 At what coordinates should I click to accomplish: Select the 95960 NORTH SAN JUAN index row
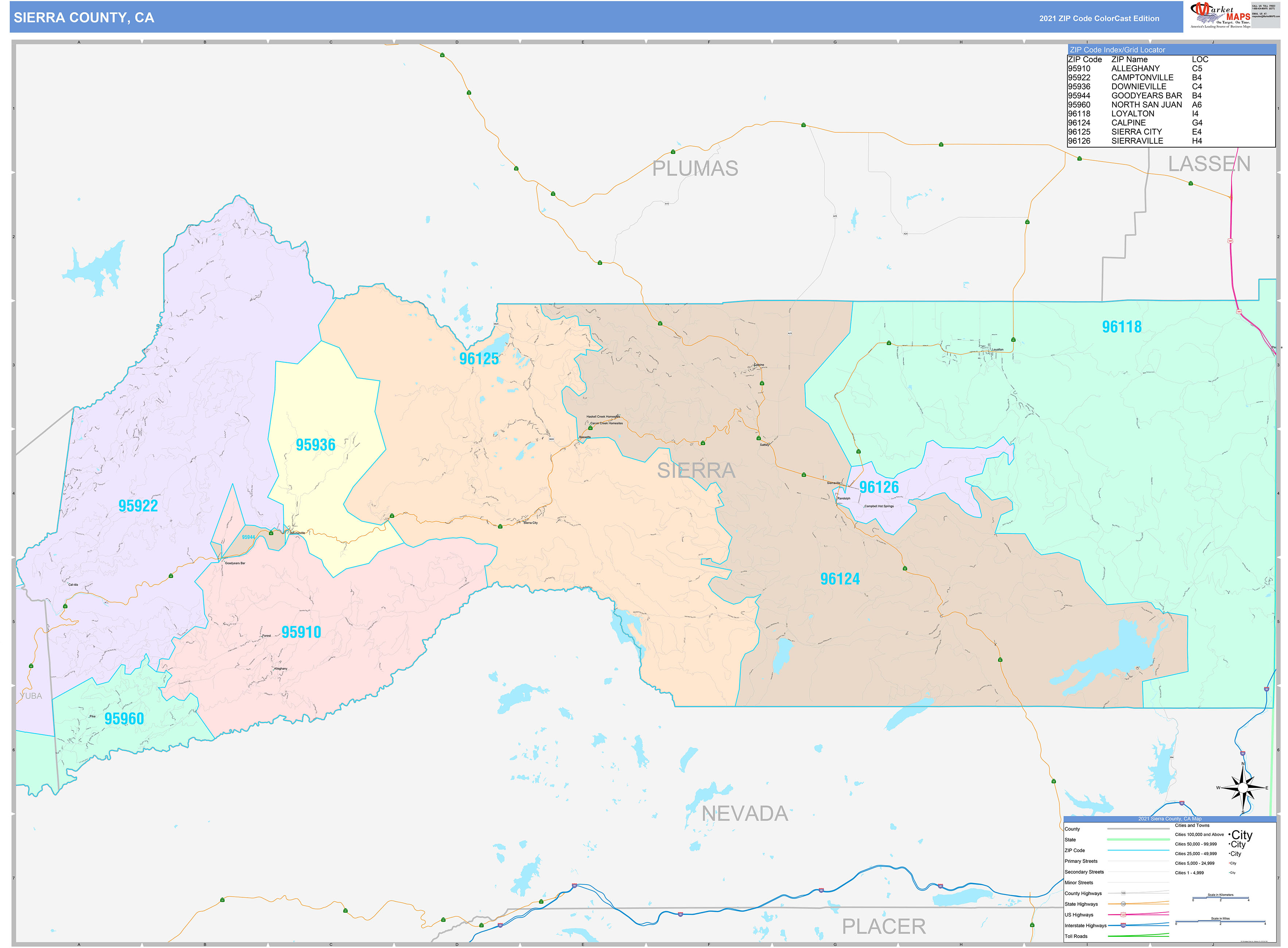pyautogui.click(x=1171, y=105)
